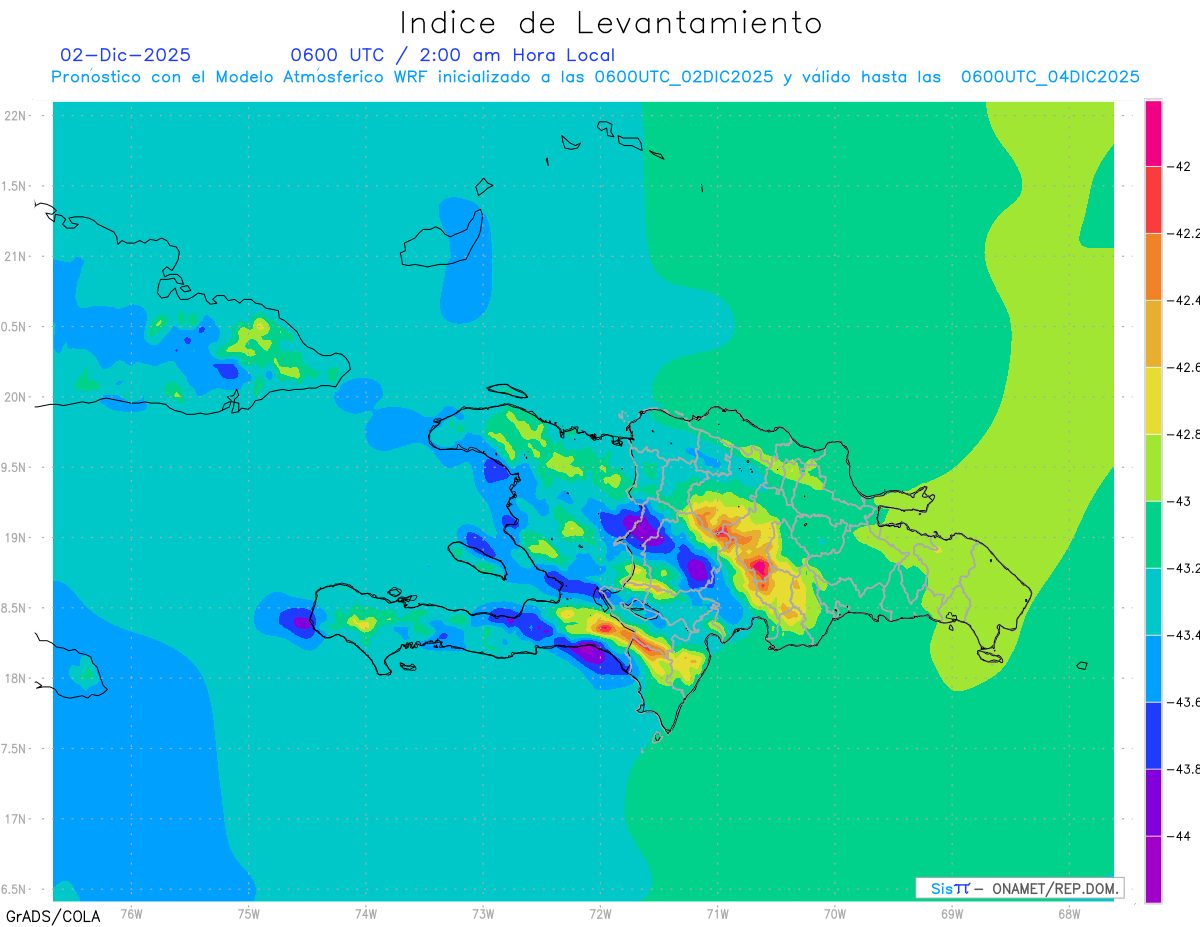This screenshot has width=1200, height=927.
Task: Click the '19N' latitude label
Action: click(15, 537)
